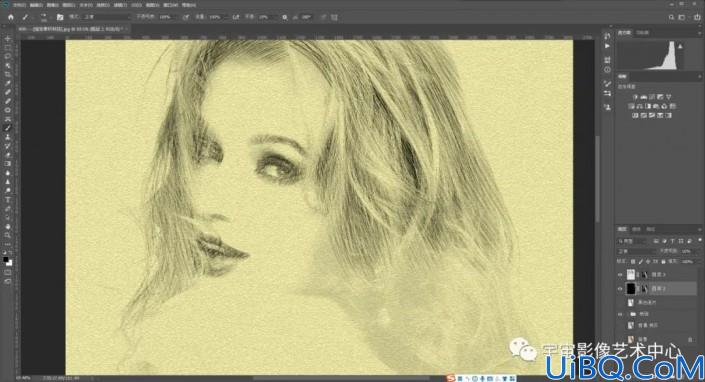The height and width of the screenshot is (382, 705).
Task: Switch to the Navigator tab
Action: pos(643,33)
